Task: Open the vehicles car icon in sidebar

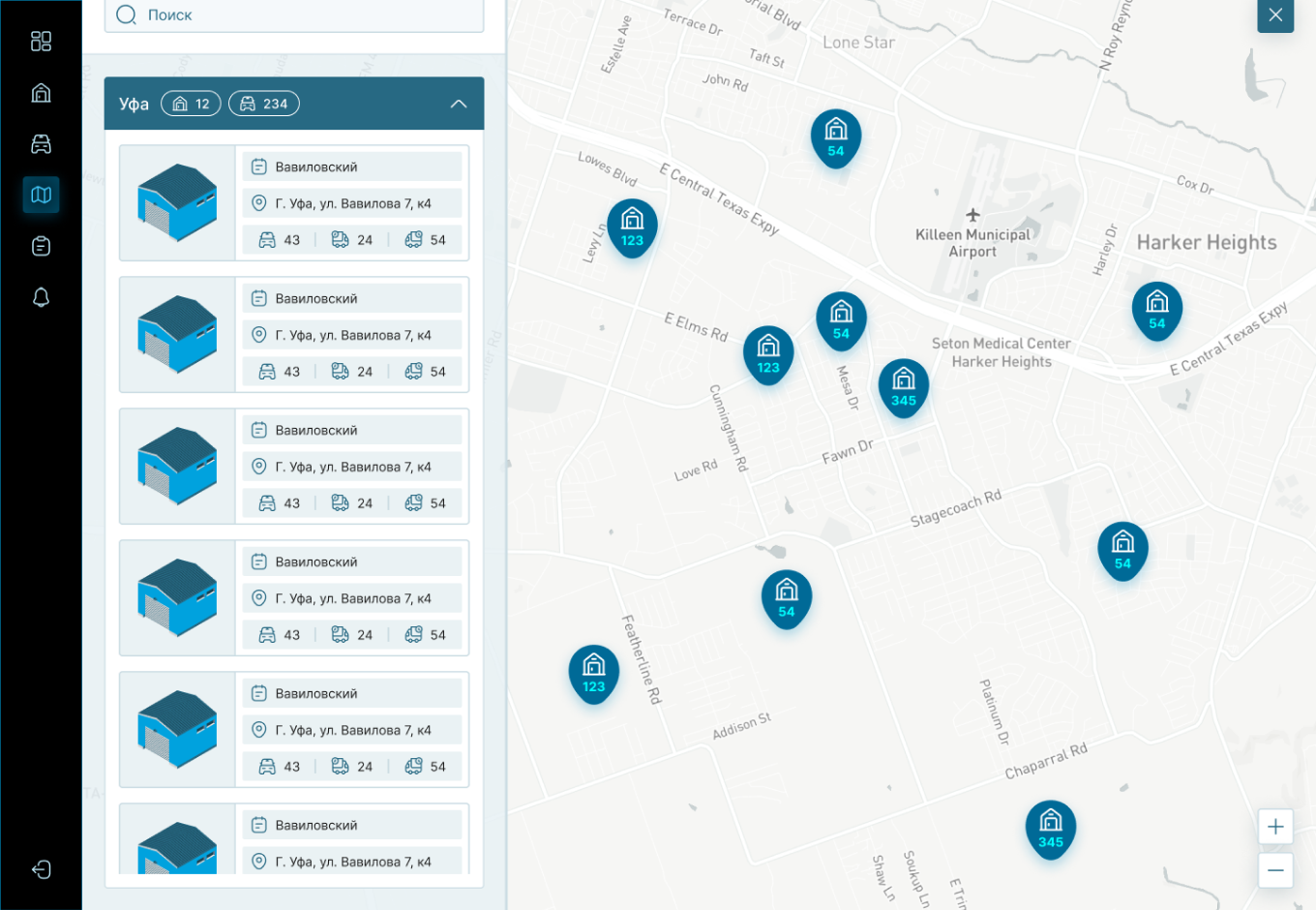Action: 41,144
